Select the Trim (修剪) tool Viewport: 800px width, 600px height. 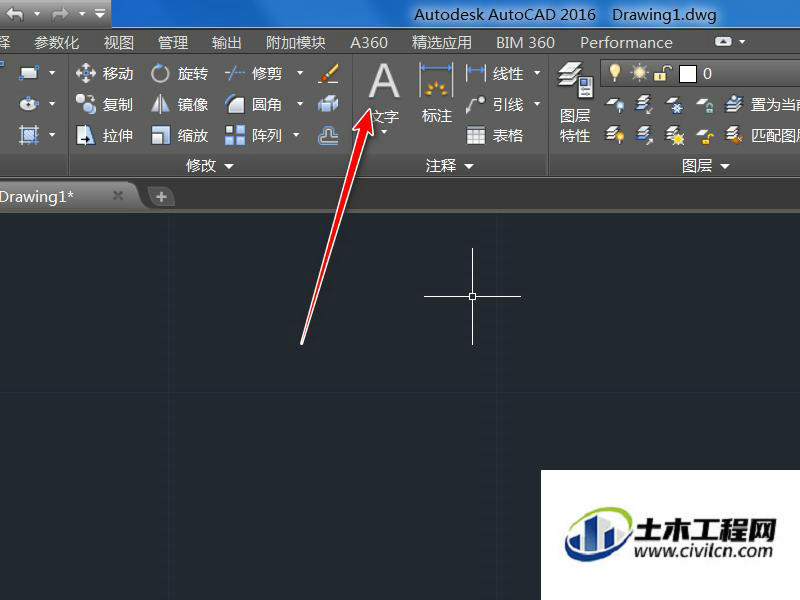(x=254, y=73)
